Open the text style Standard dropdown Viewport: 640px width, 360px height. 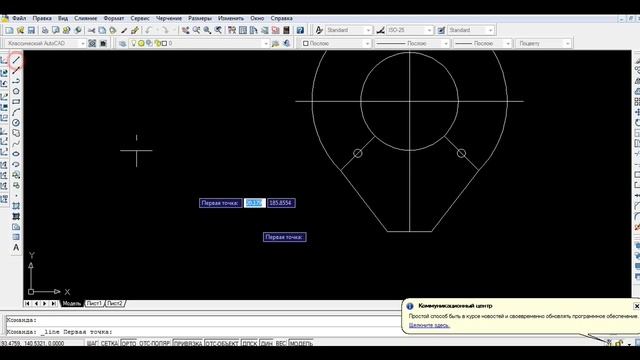click(349, 30)
